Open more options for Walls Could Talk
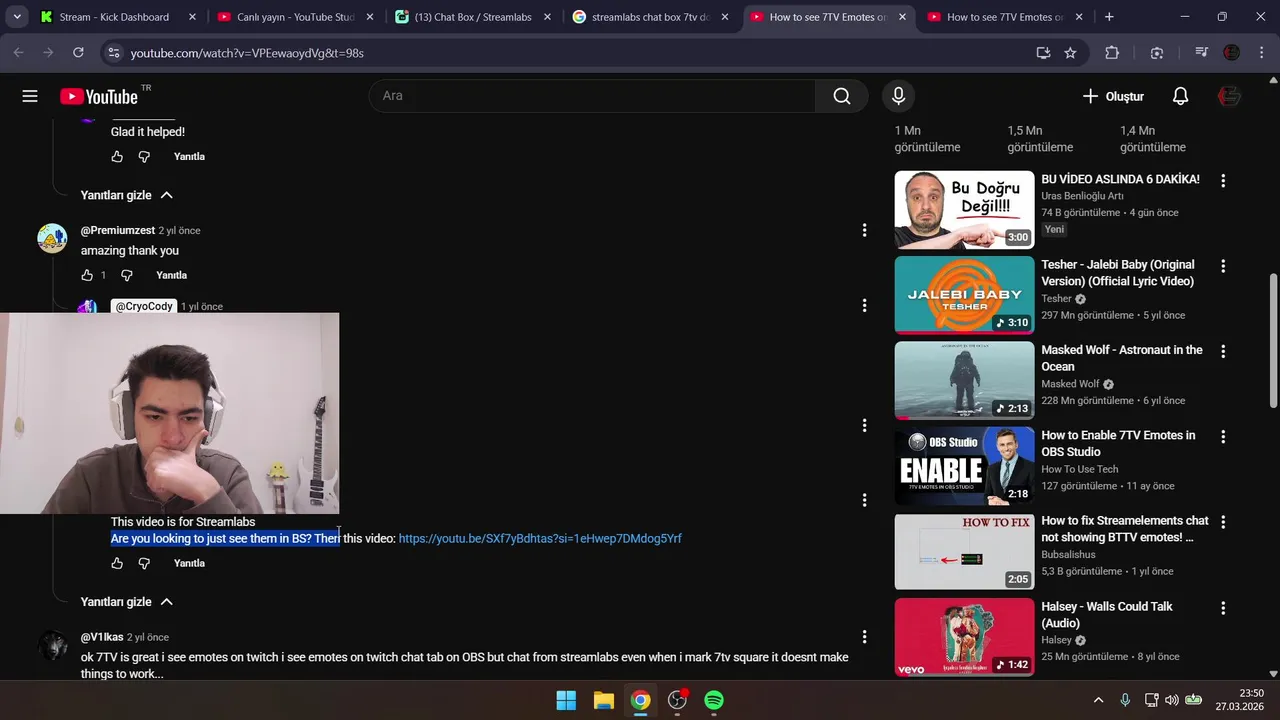This screenshot has width=1280, height=720. point(1222,608)
